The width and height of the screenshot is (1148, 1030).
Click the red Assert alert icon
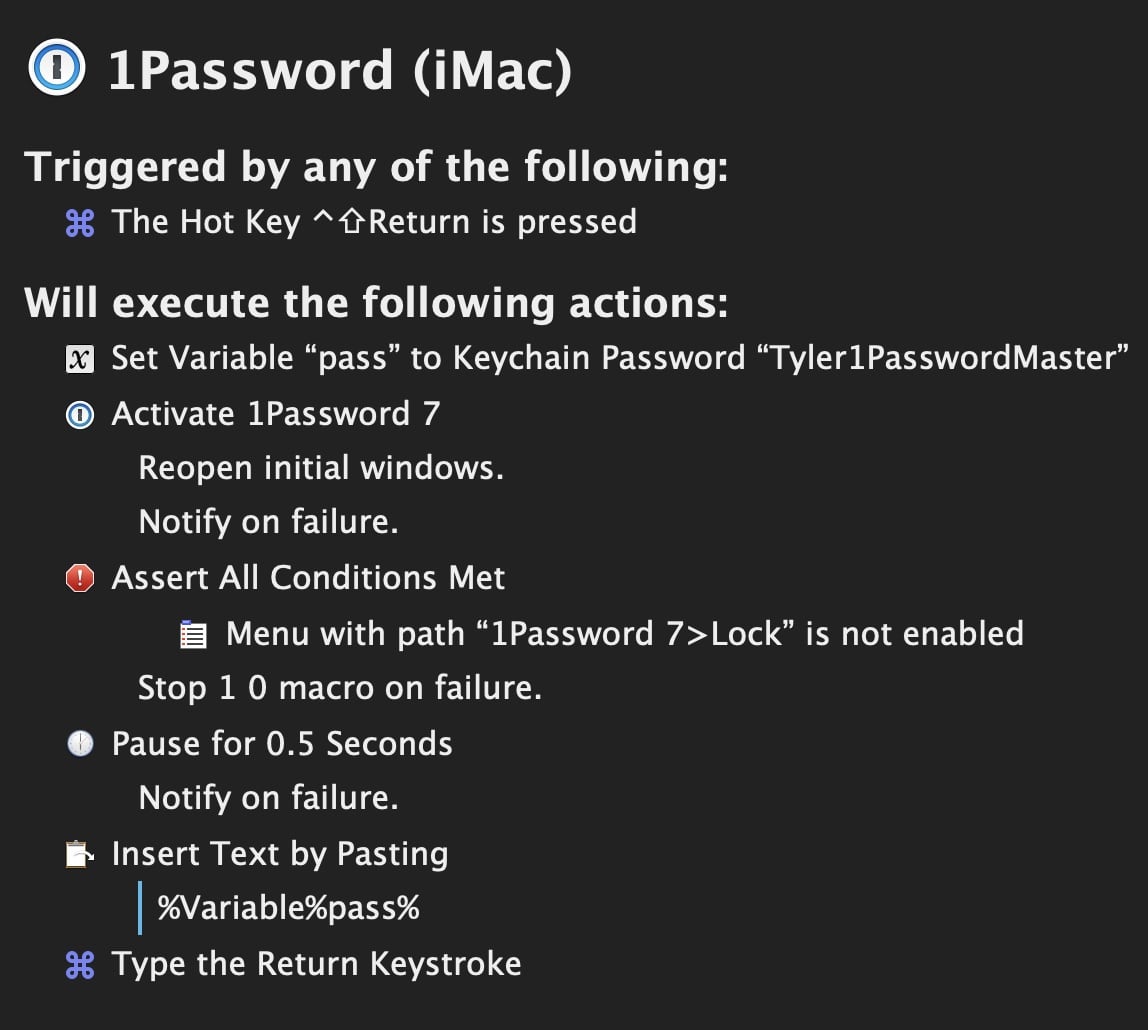80,578
